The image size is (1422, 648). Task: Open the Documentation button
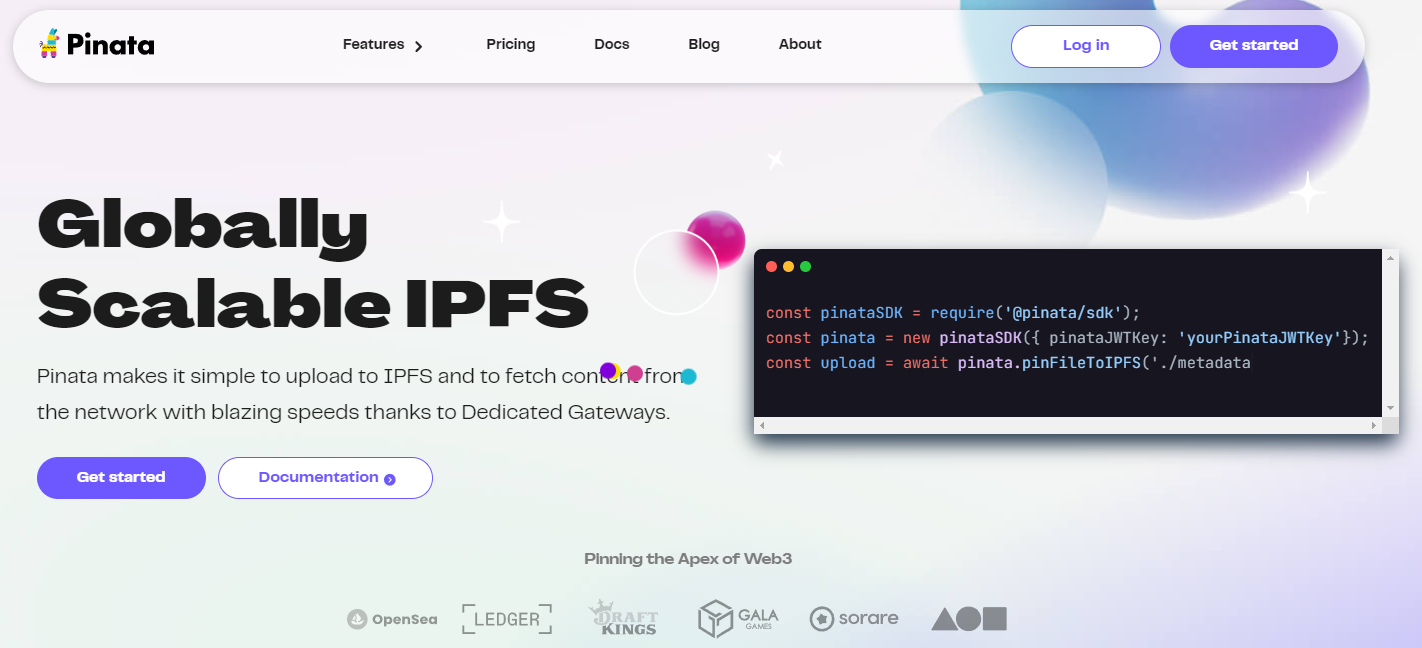click(325, 477)
